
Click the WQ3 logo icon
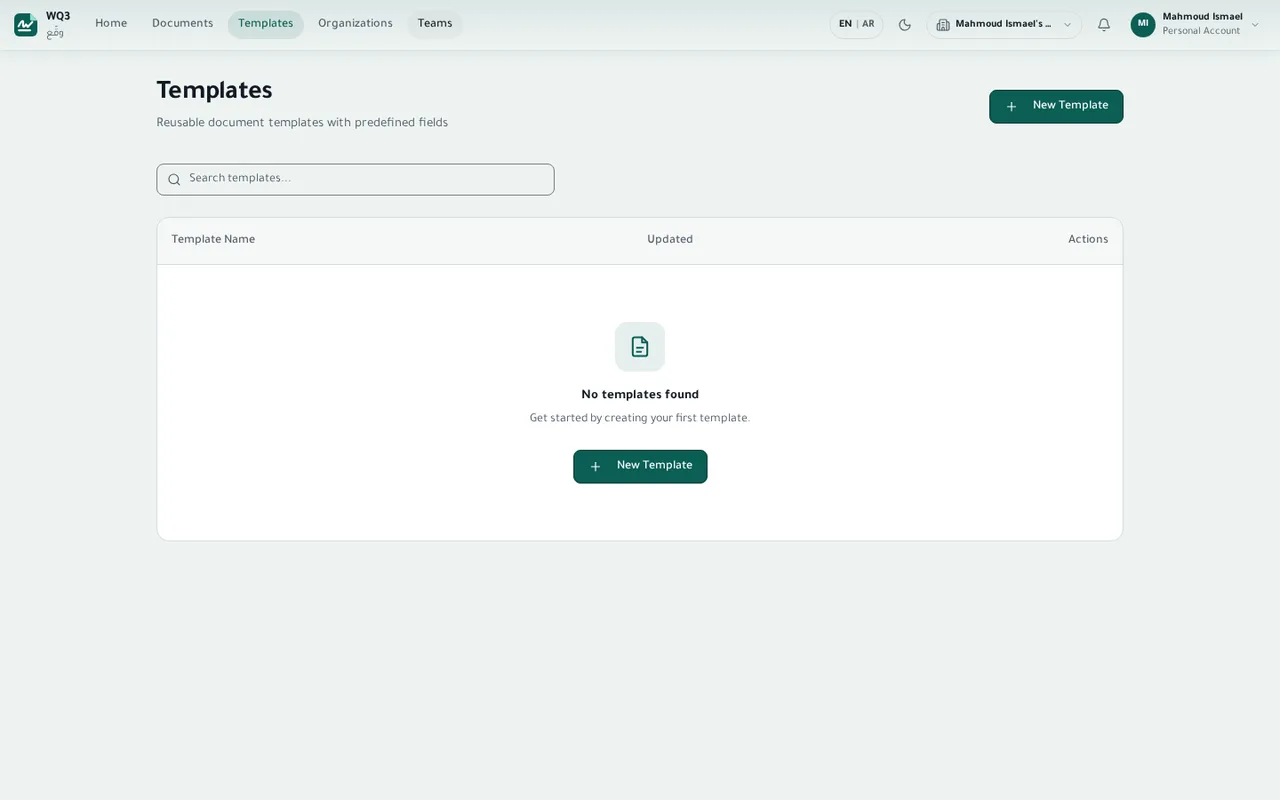click(x=26, y=24)
